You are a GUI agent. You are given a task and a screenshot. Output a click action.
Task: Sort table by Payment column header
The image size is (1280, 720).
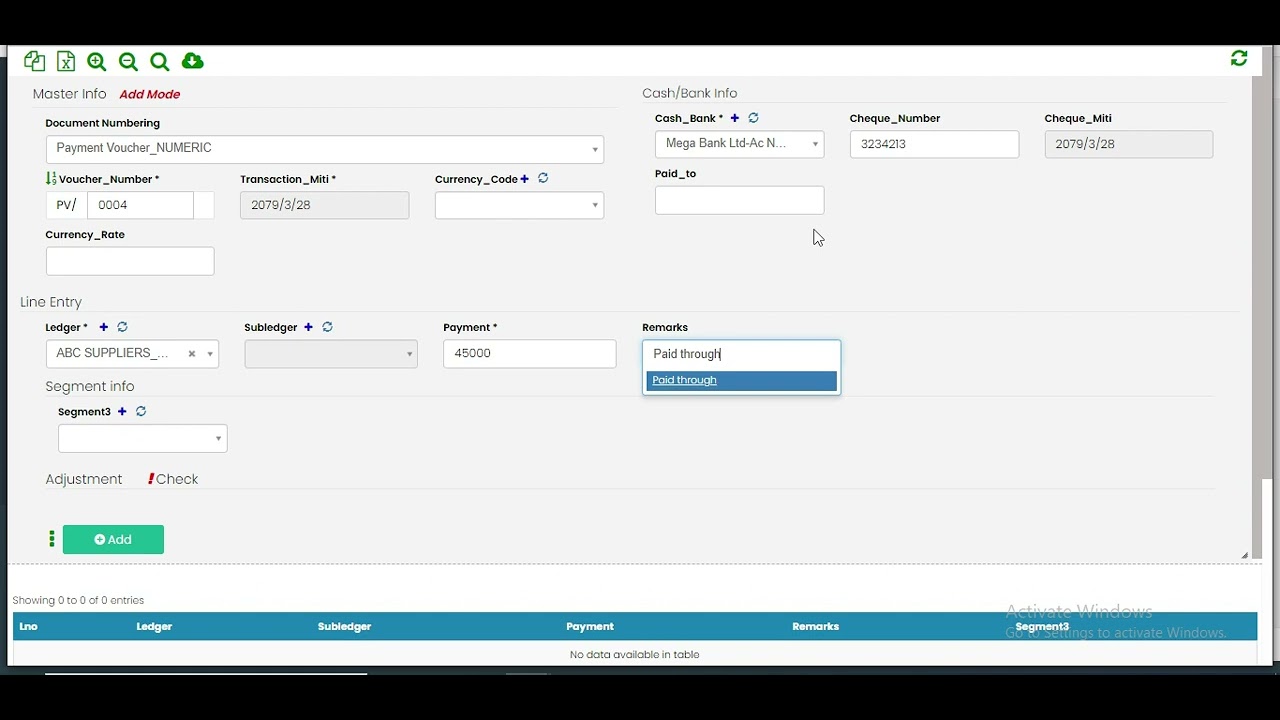590,627
